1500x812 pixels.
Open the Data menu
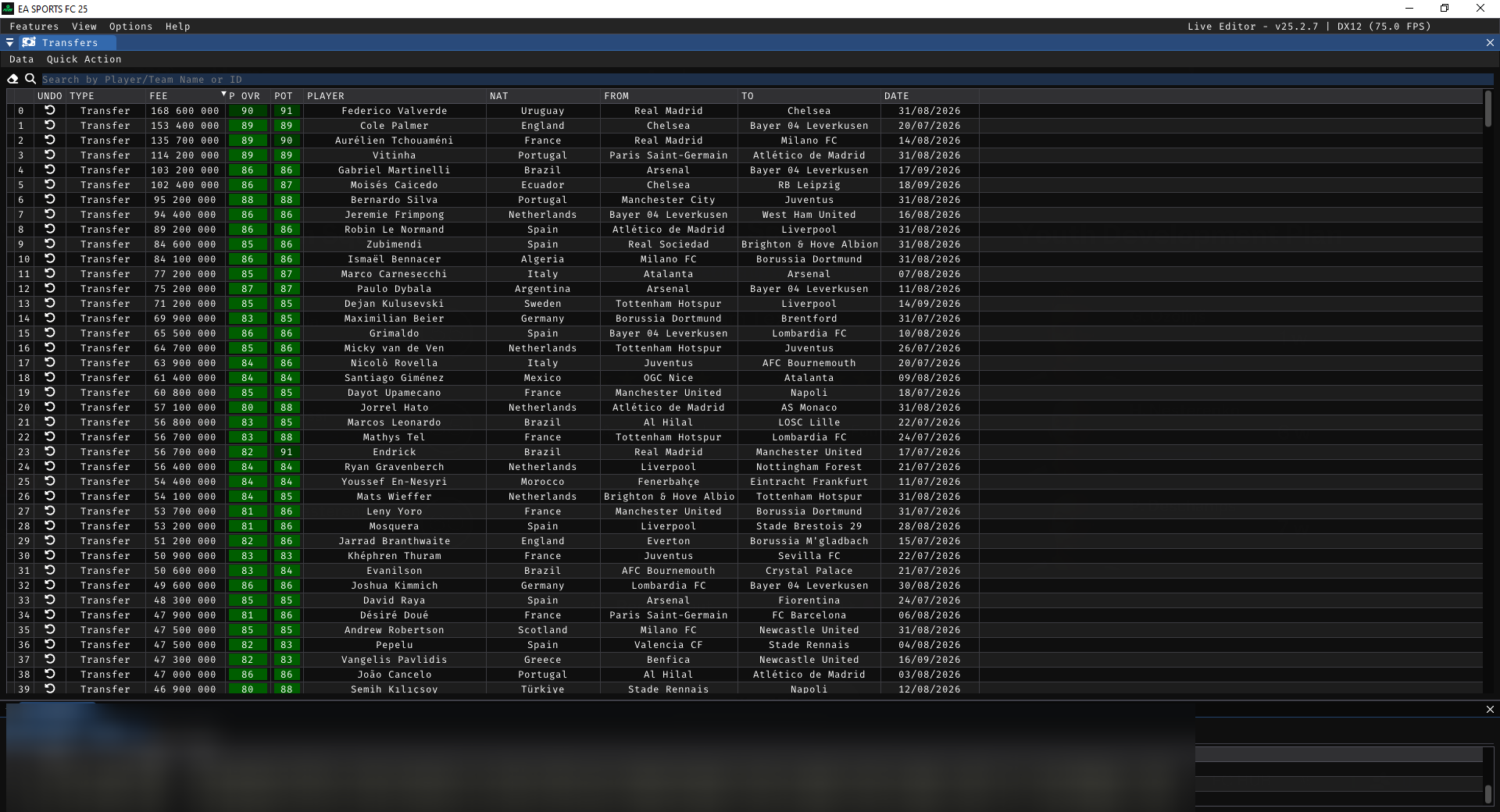21,59
